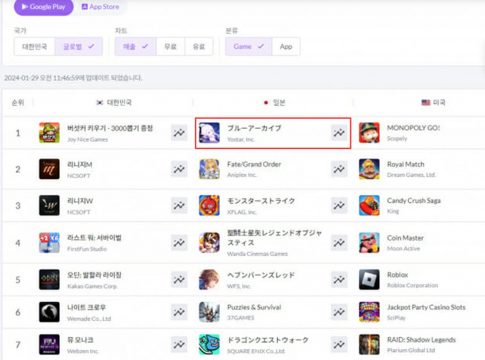Viewport: 485px width, 360px height.
Task: Select the App category option
Action: tap(286, 46)
